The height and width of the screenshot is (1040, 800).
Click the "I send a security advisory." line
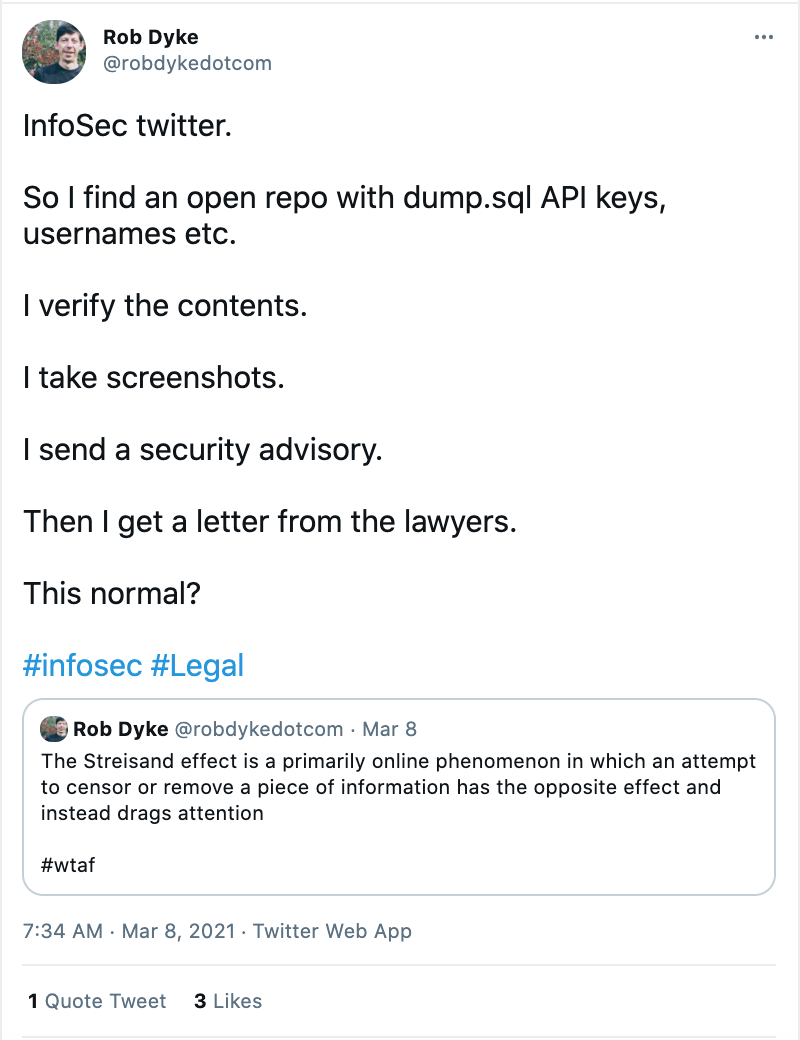pos(203,449)
